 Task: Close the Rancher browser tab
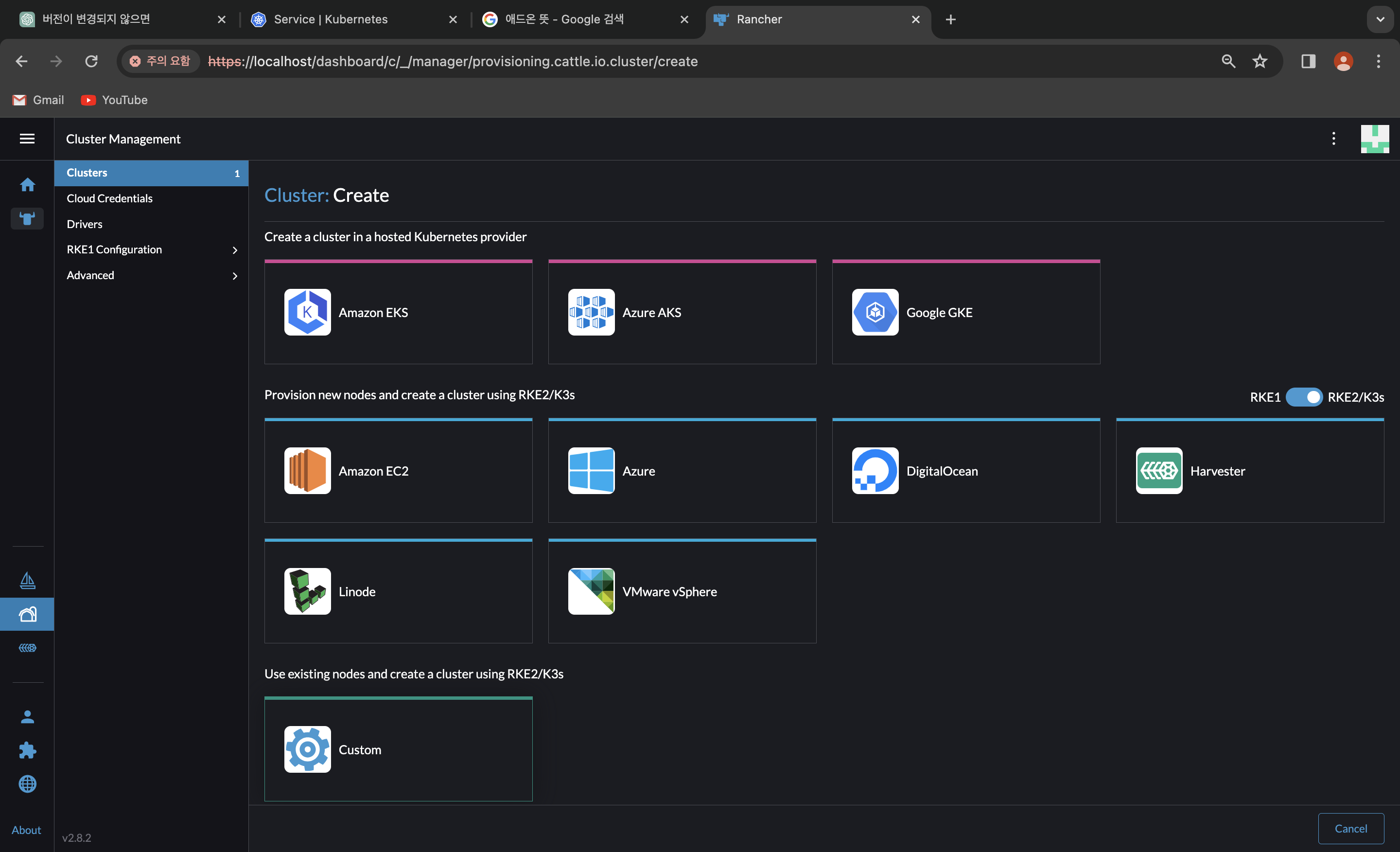pos(915,19)
